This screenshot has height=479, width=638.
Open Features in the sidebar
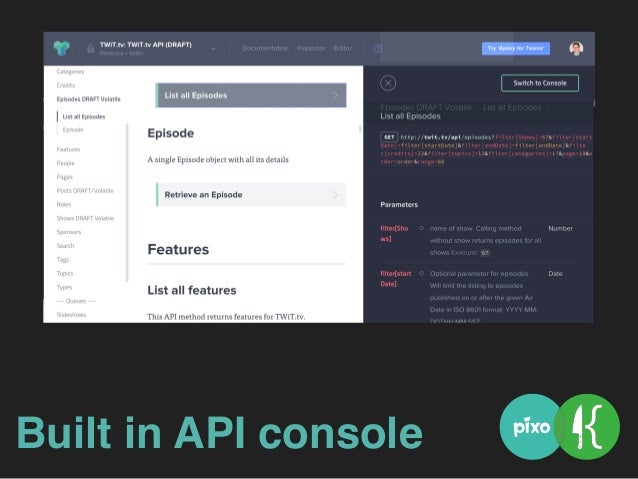click(x=68, y=149)
